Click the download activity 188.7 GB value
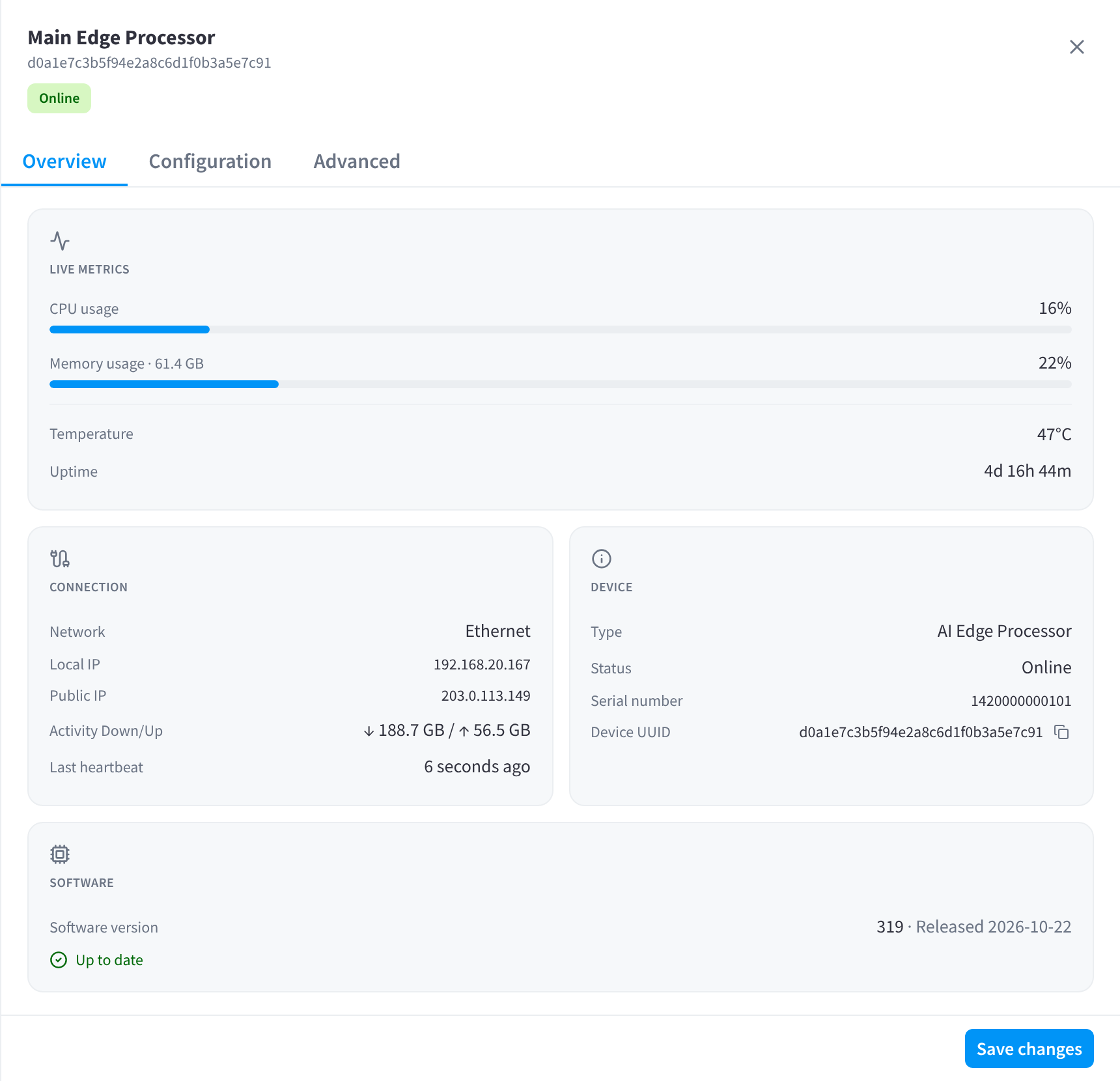 point(404,730)
